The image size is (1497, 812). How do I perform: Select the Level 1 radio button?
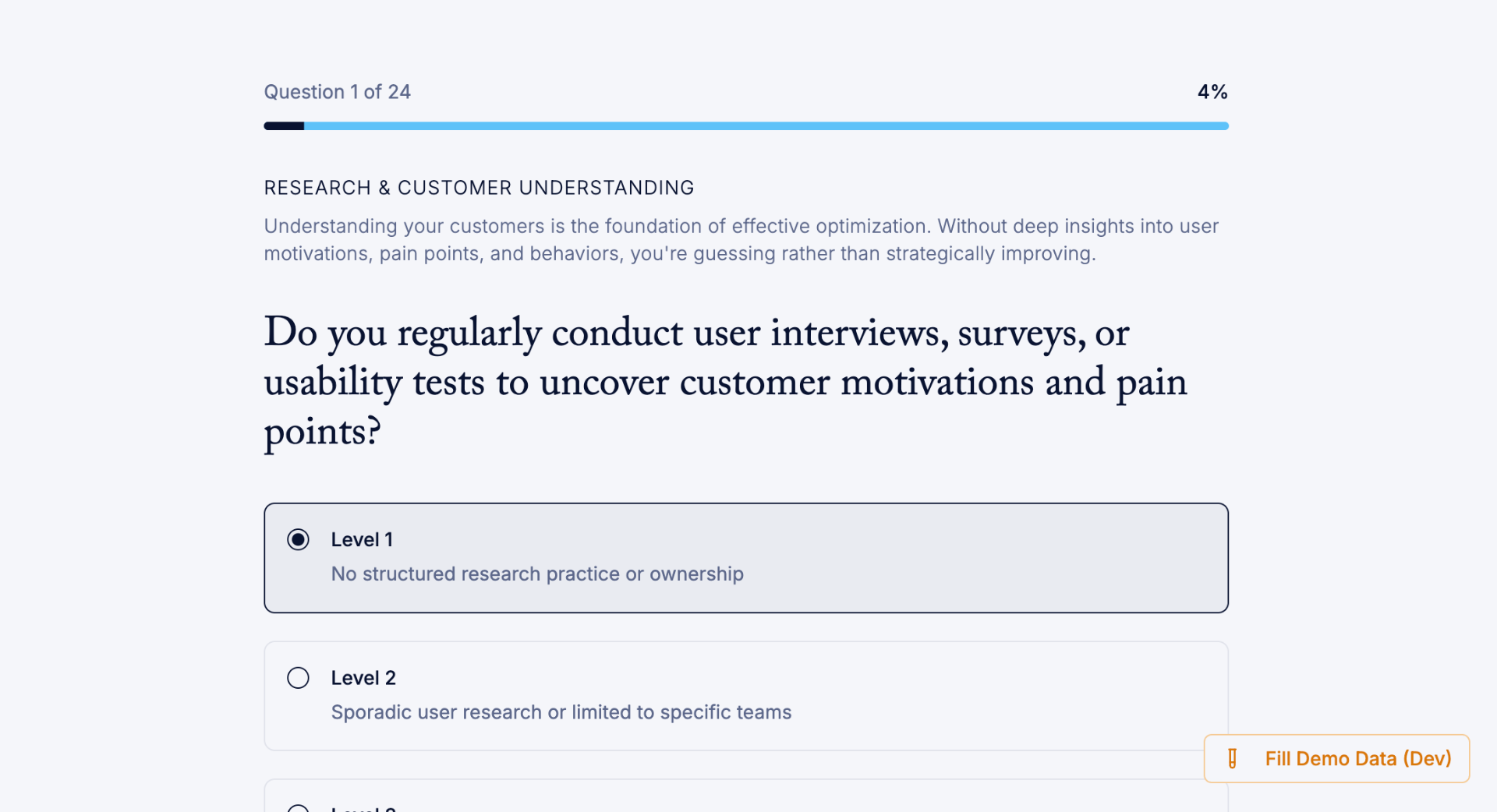(298, 539)
